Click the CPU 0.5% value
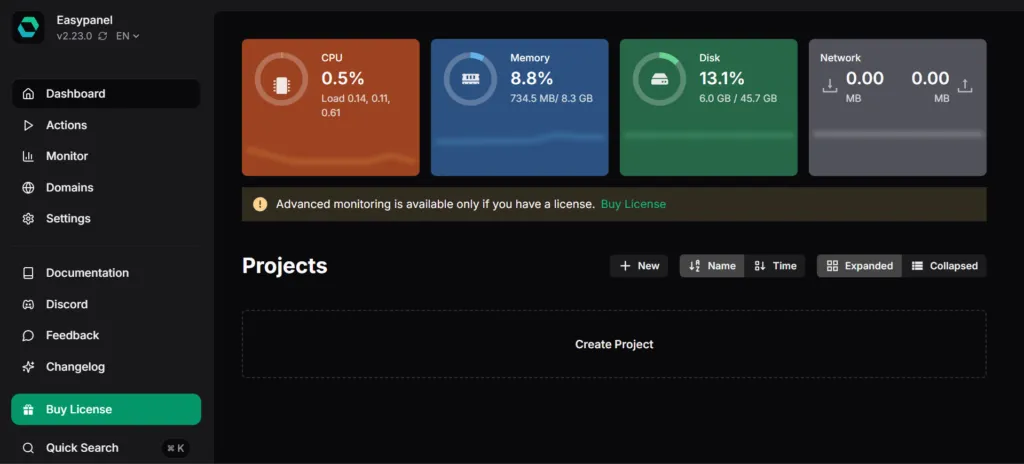 coord(343,78)
